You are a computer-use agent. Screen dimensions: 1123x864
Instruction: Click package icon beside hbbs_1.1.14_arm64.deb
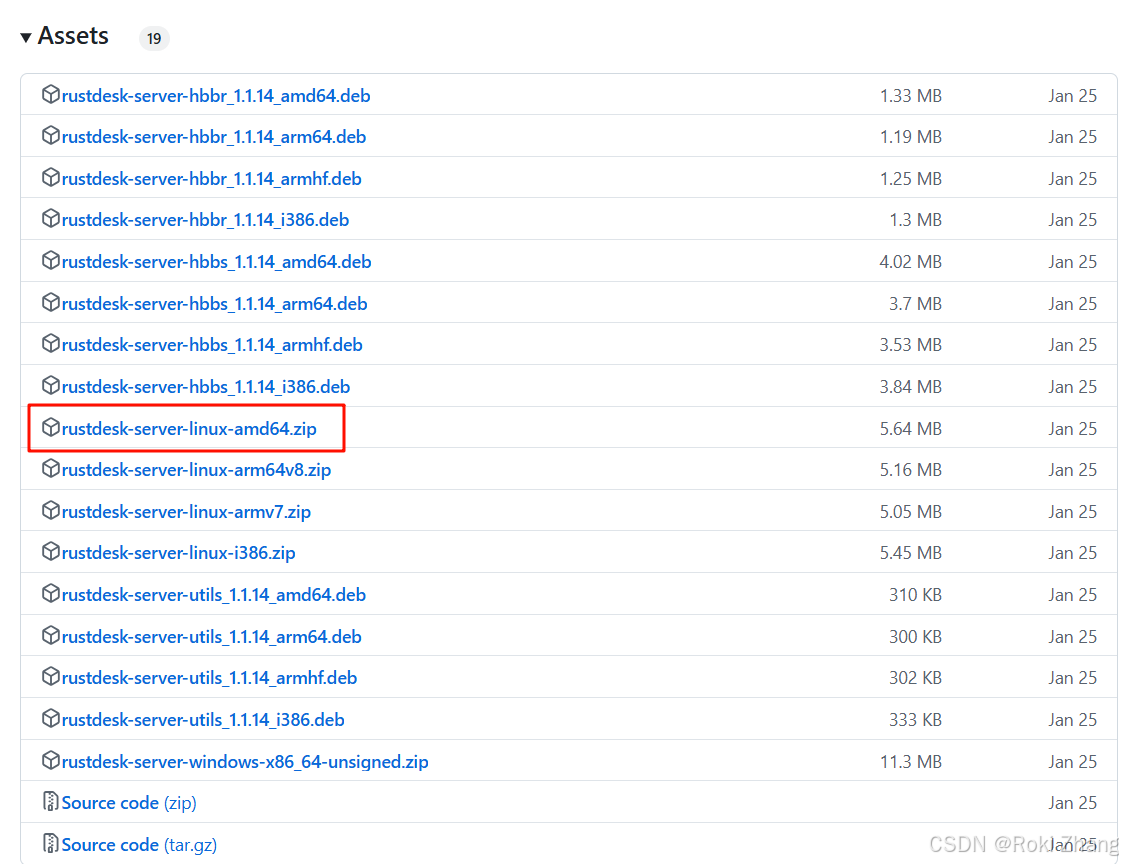pos(51,303)
